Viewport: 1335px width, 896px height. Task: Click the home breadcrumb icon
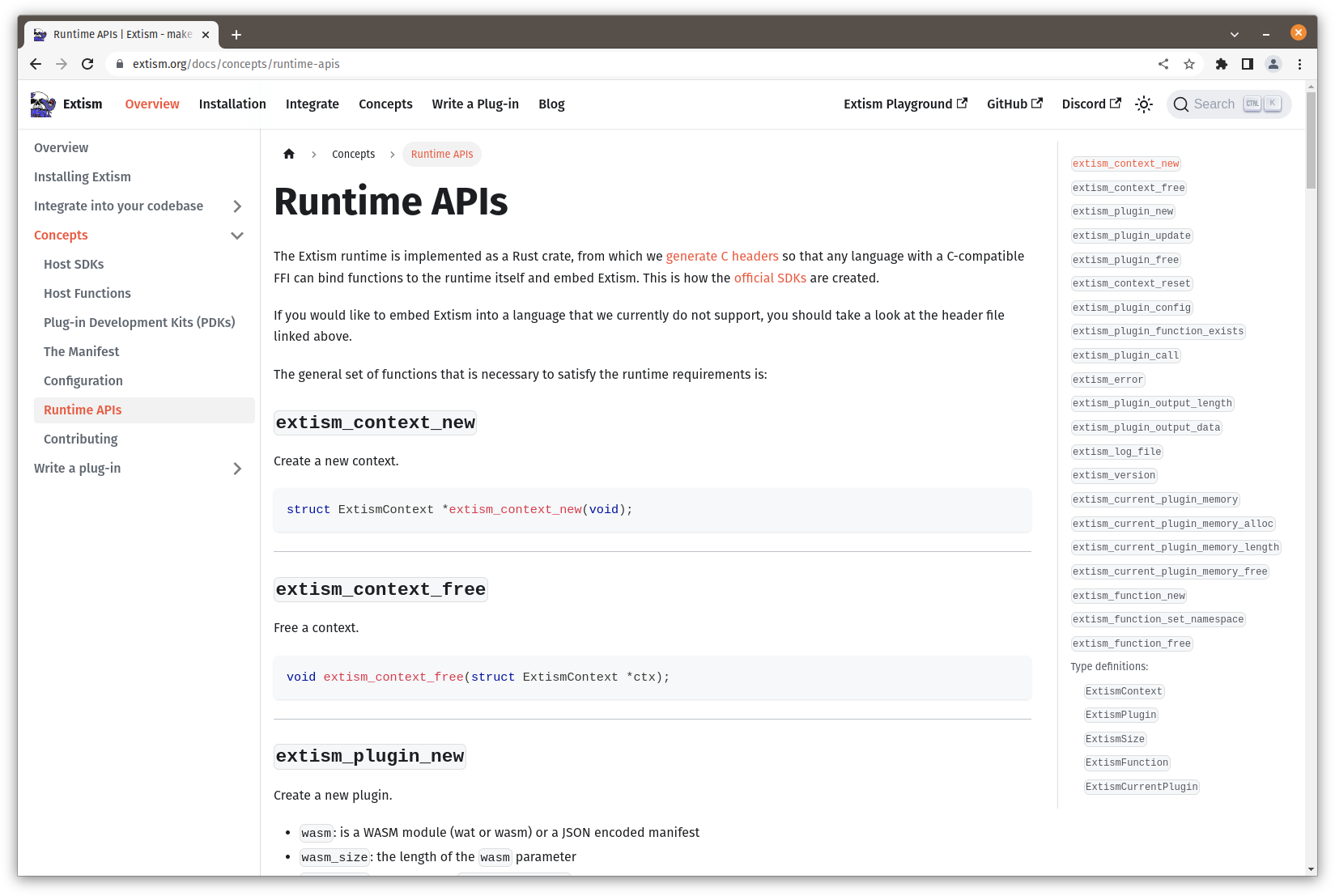(x=289, y=154)
